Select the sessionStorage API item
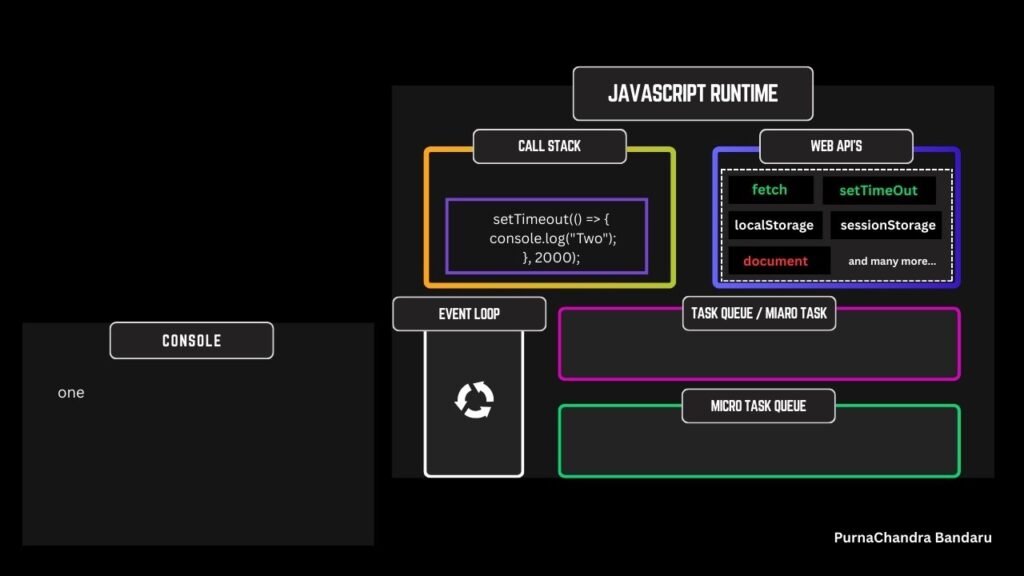The width and height of the screenshot is (1024, 576). [887, 225]
